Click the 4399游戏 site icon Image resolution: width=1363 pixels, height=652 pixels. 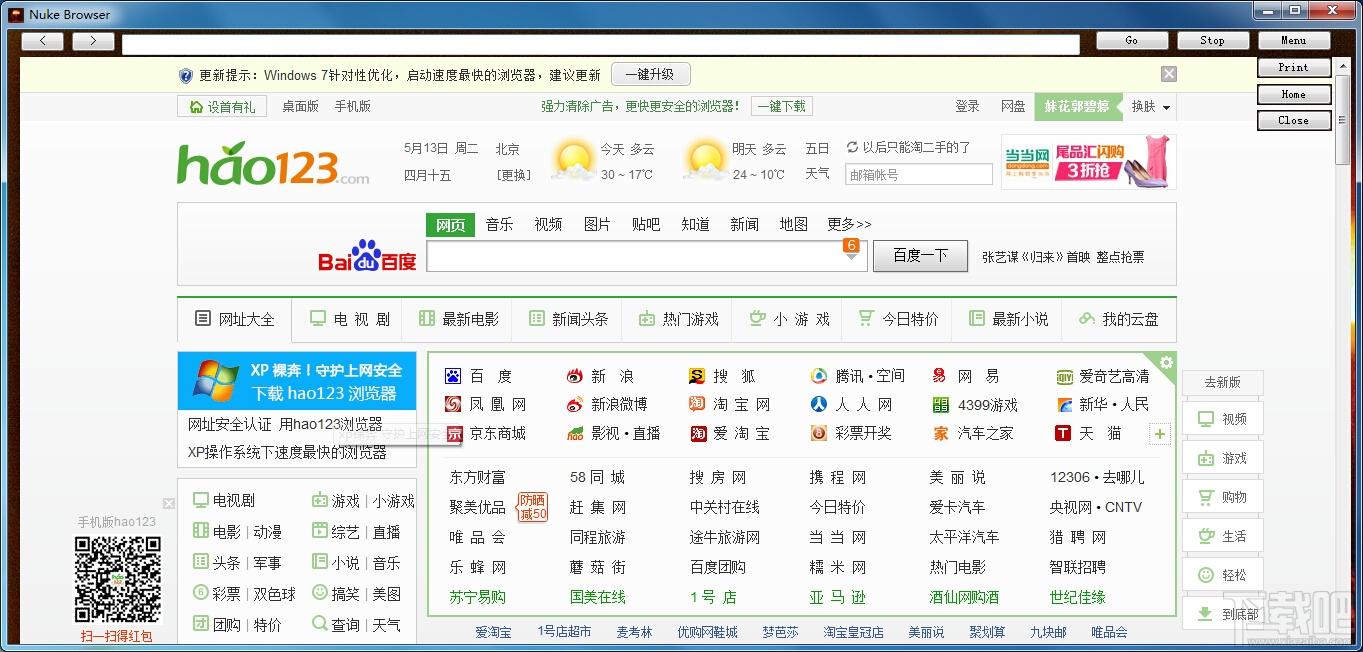pyautogui.click(x=940, y=405)
